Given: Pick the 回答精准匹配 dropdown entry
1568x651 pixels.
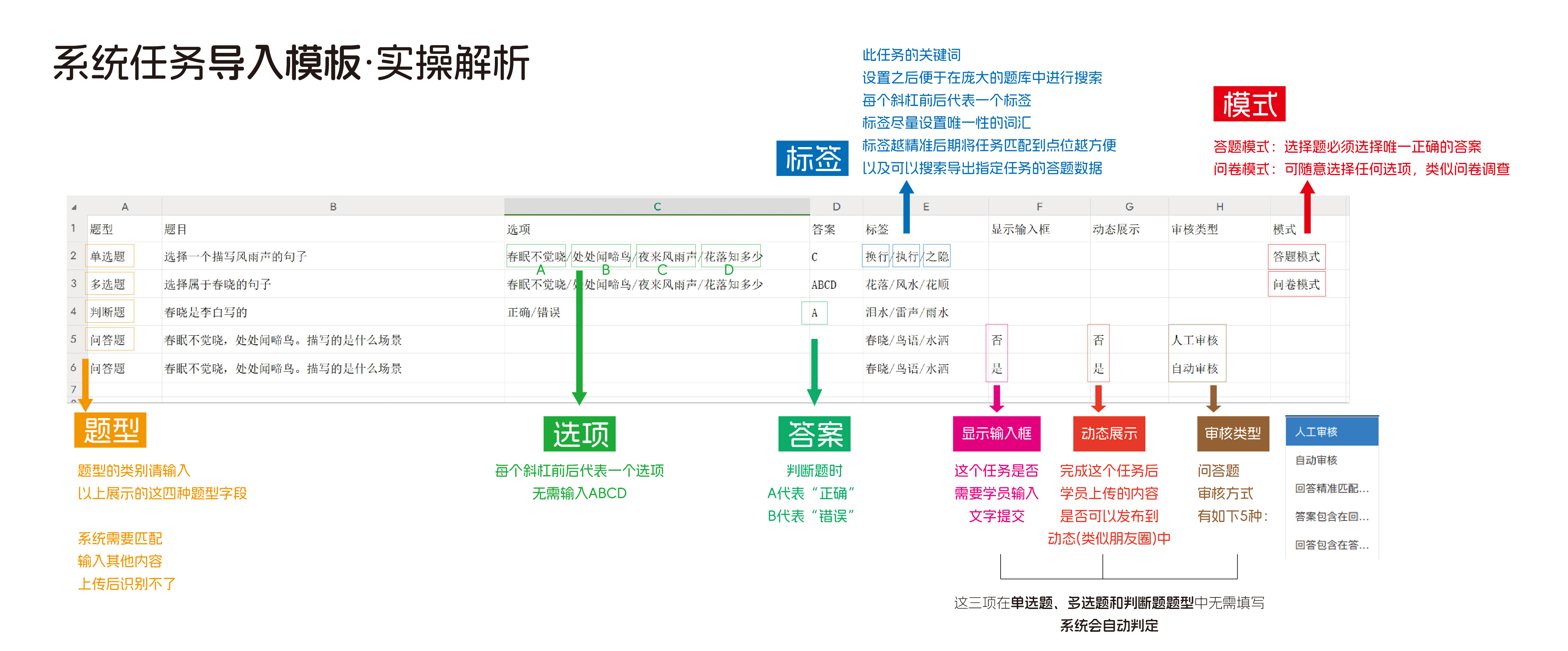Looking at the screenshot, I should click(x=1331, y=488).
